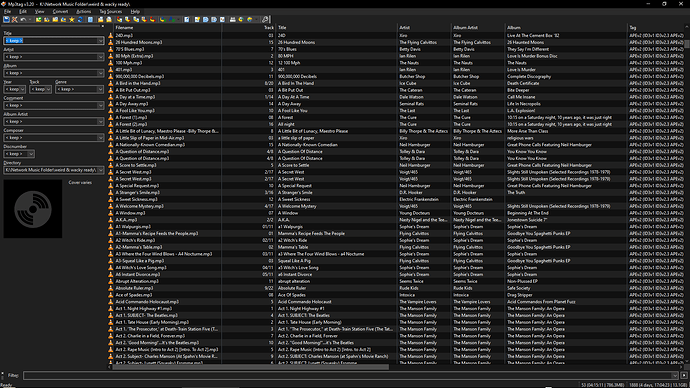Expand the Album Artist field dropdown
The height and width of the screenshot is (388, 690).
click(x=100, y=121)
